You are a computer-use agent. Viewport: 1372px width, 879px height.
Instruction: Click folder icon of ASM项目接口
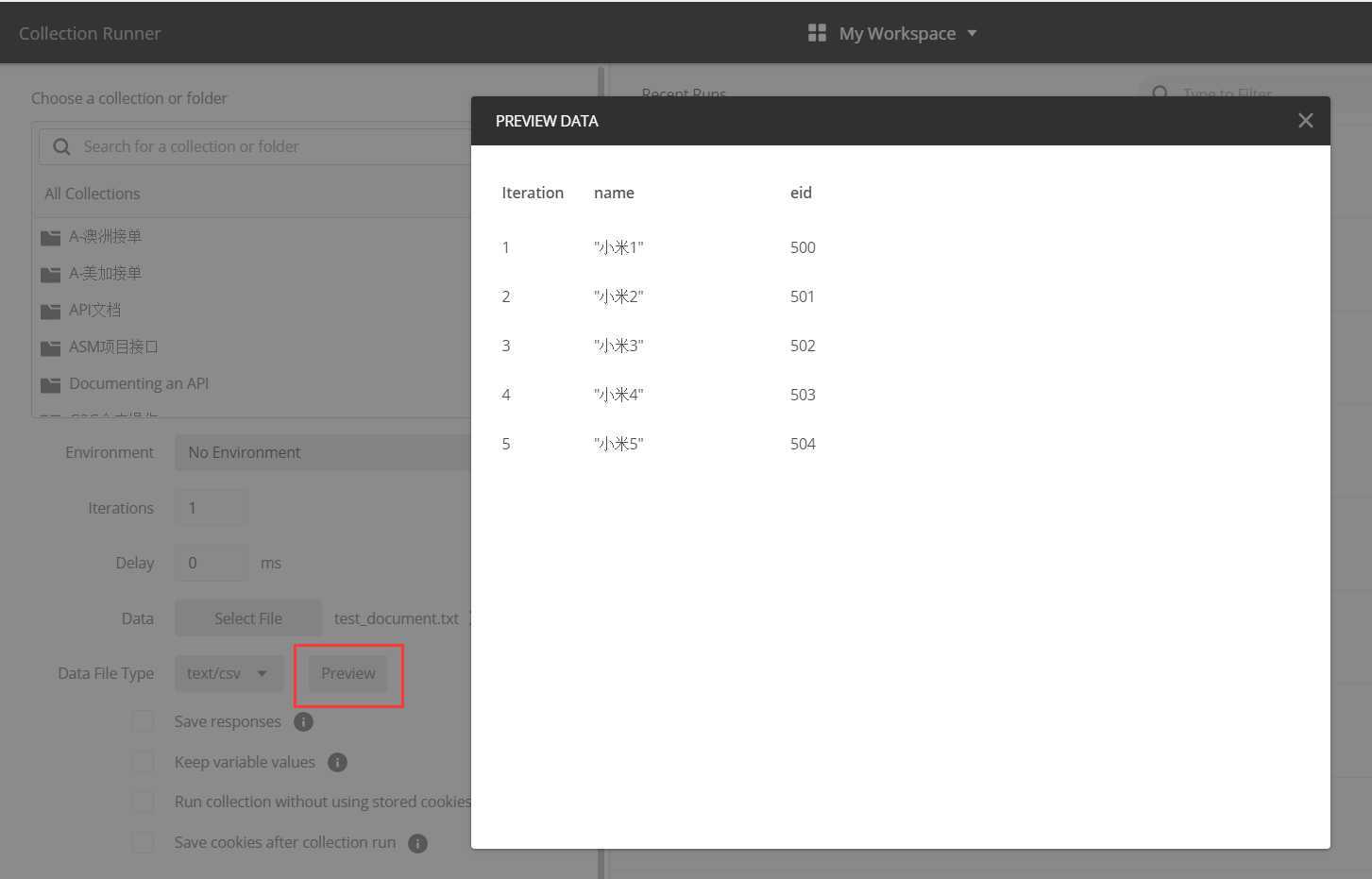[50, 347]
